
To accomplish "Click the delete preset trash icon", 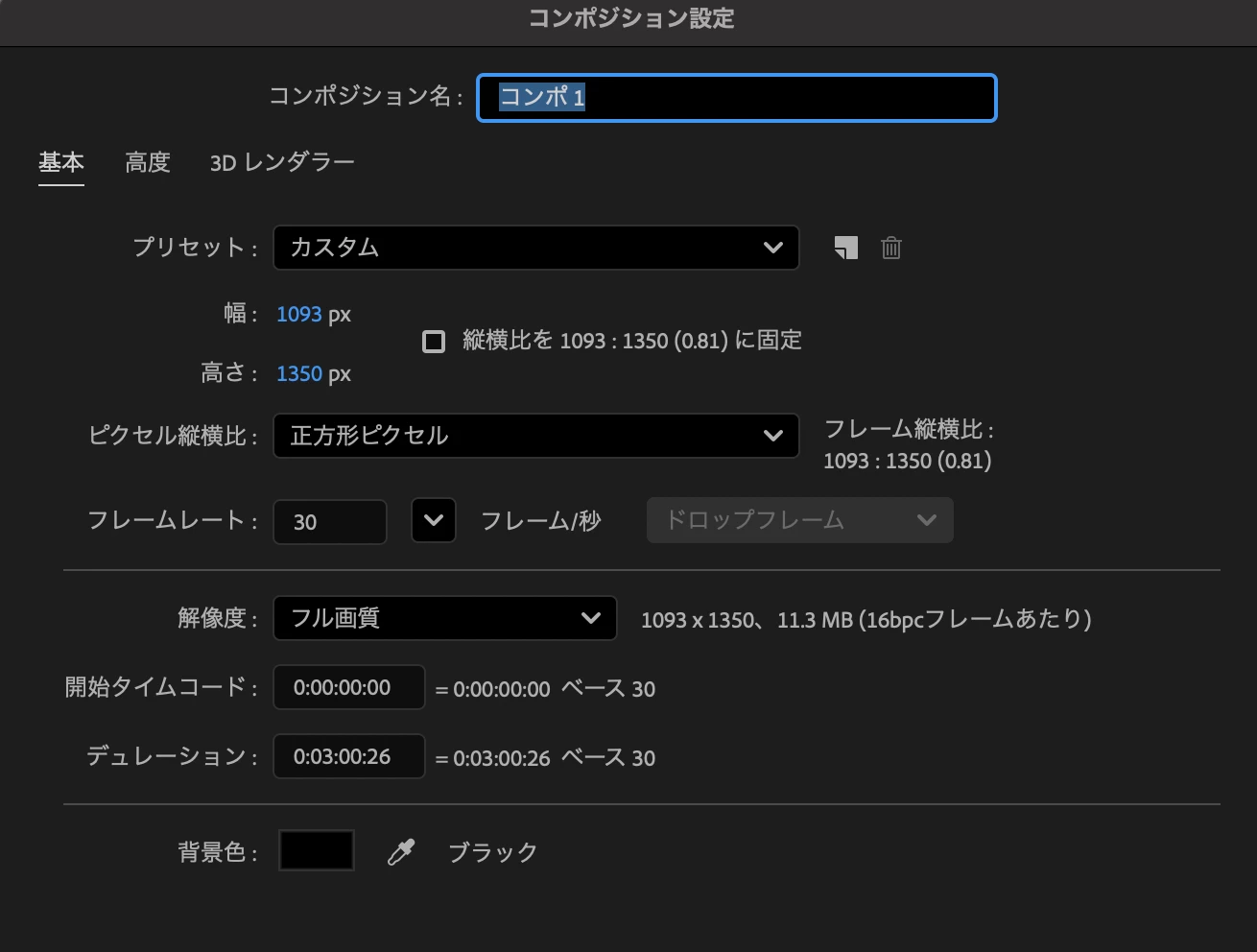I will coord(891,248).
